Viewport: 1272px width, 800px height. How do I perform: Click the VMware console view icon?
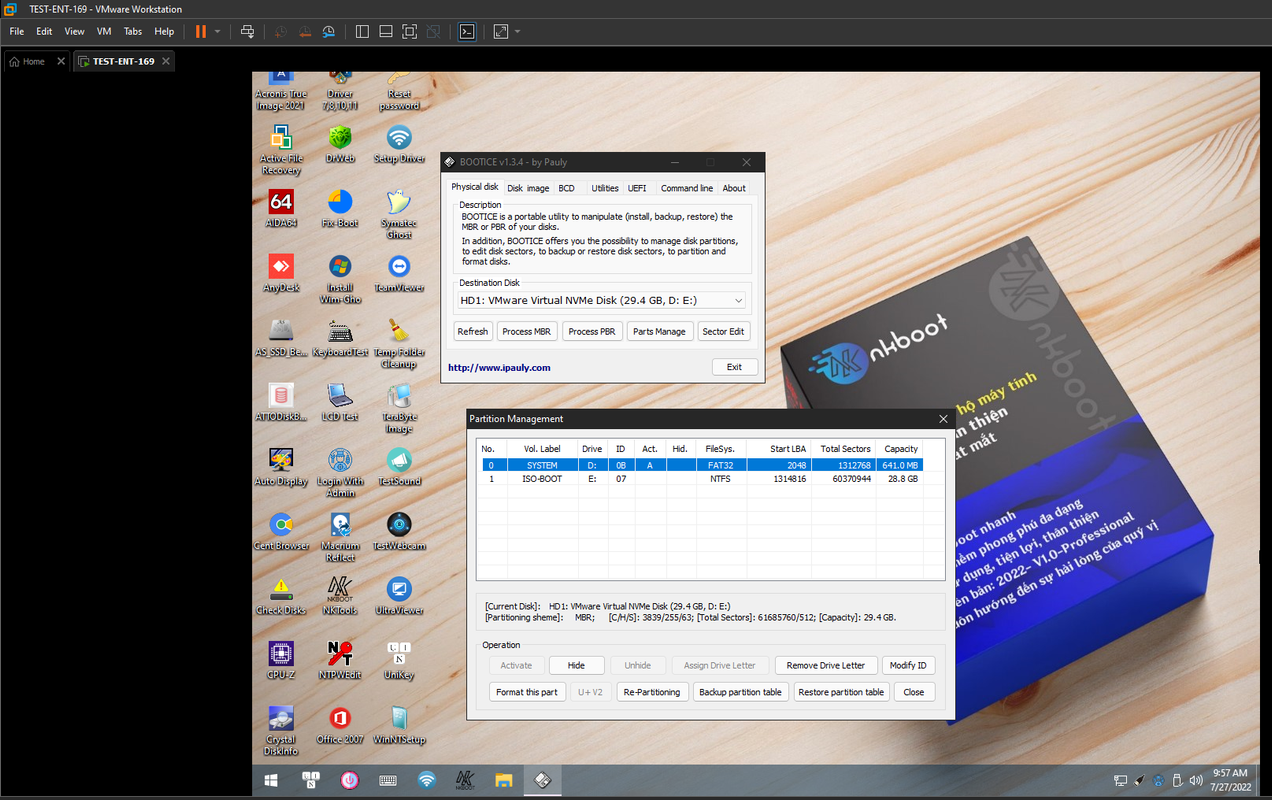point(467,31)
